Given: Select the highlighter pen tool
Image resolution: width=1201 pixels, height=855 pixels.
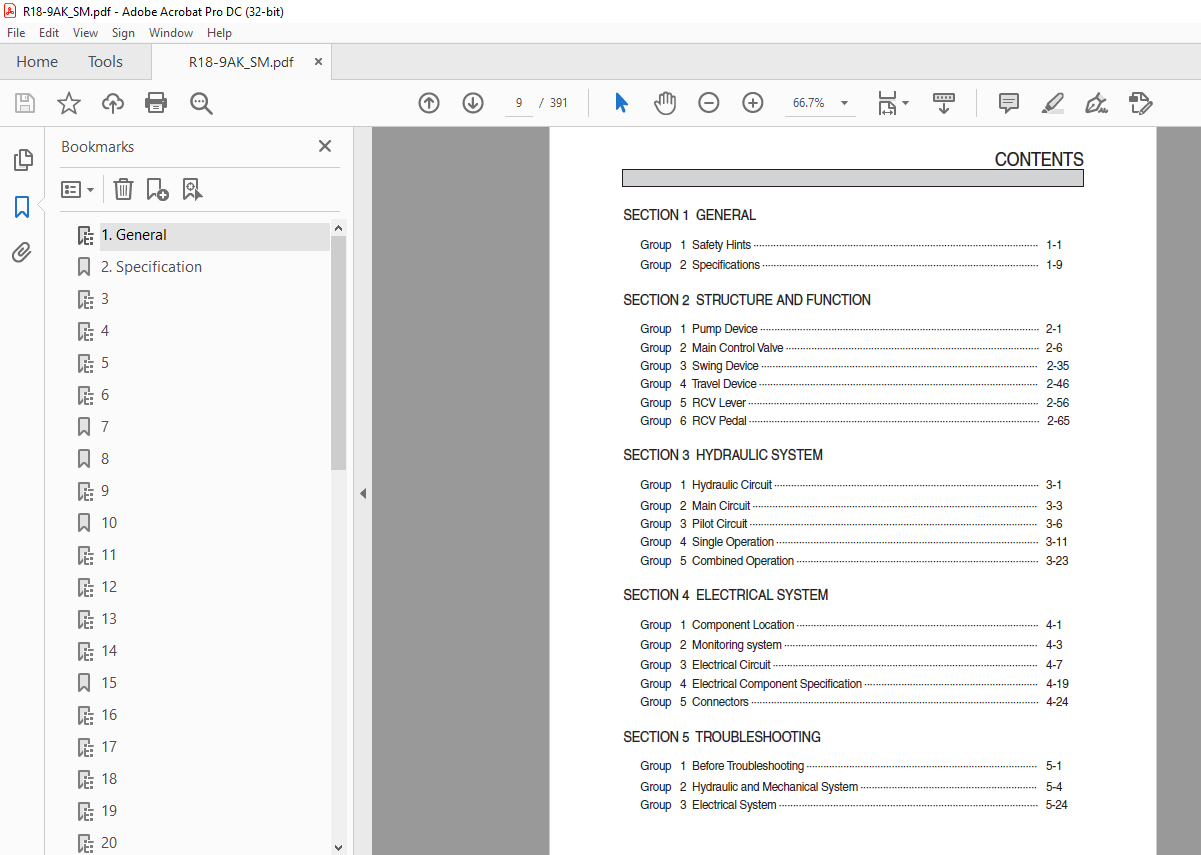Looking at the screenshot, I should pos(1052,103).
